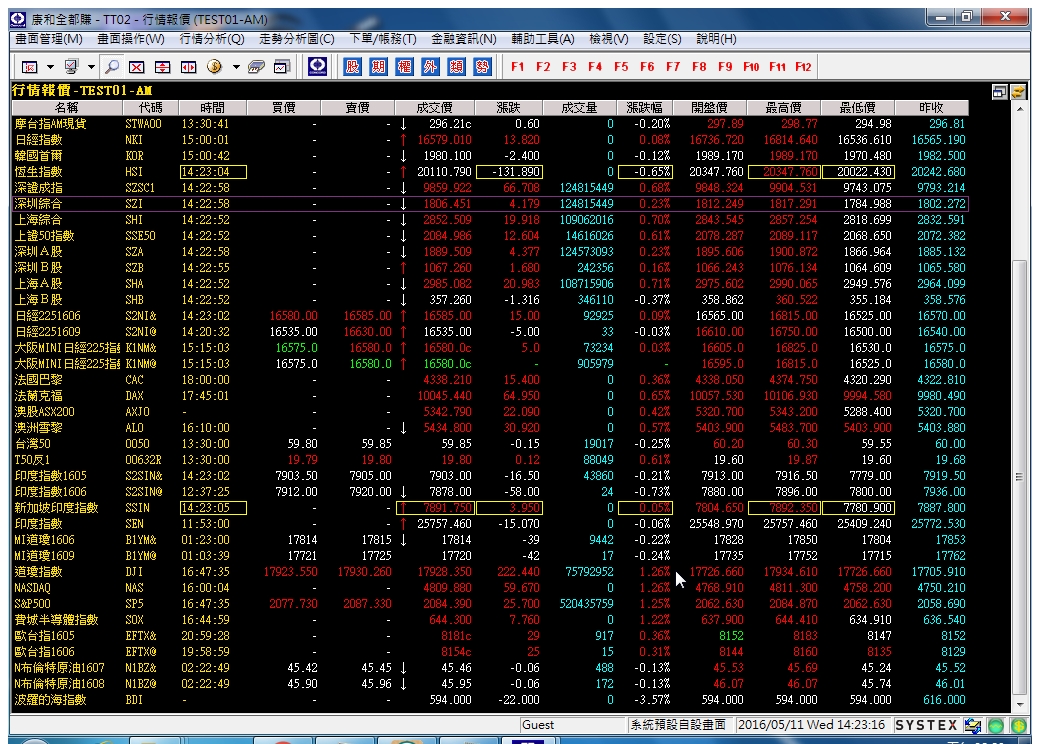Click the 類 (category) blue button

(x=456, y=66)
